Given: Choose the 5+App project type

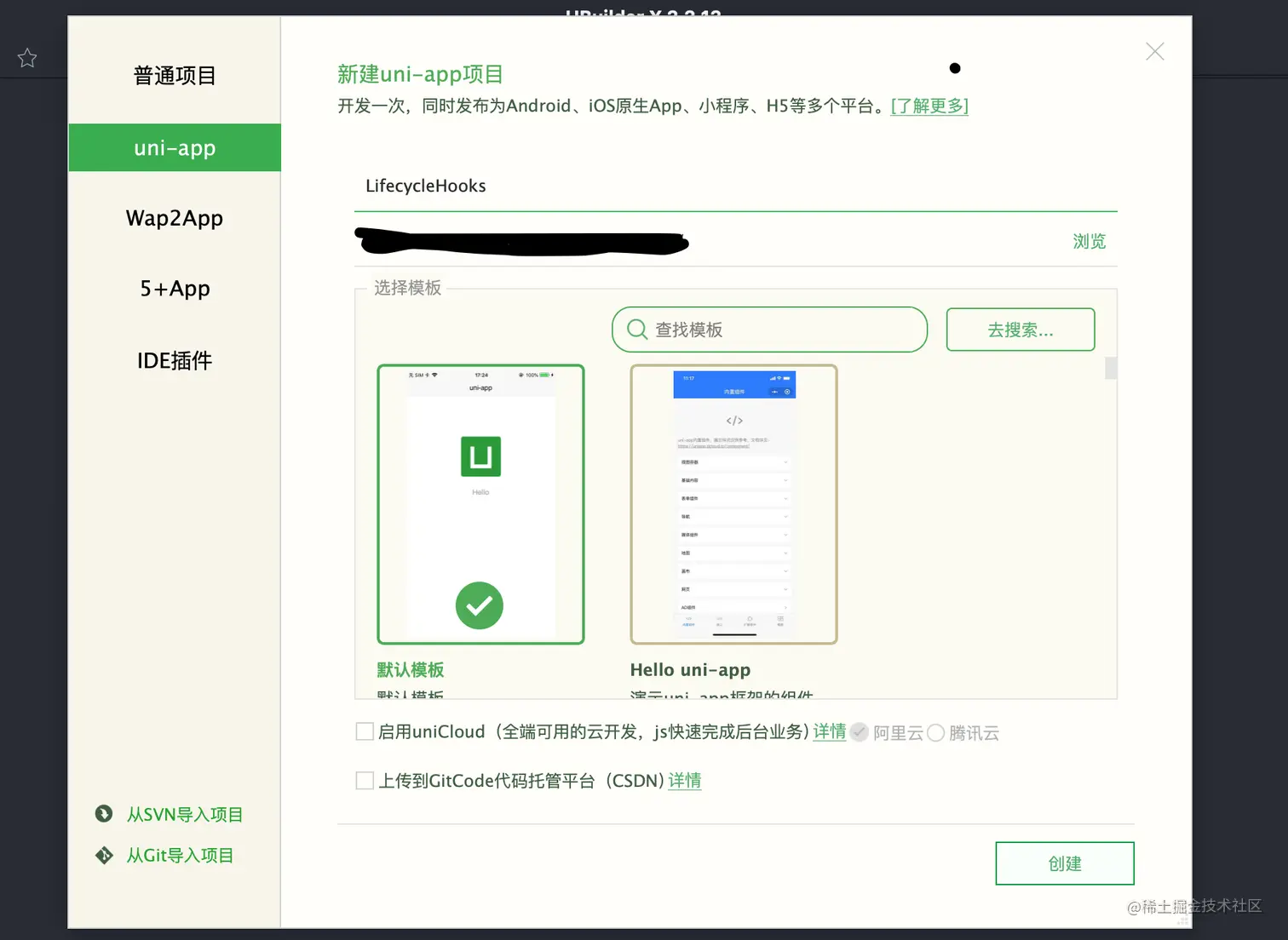Looking at the screenshot, I should click(175, 289).
